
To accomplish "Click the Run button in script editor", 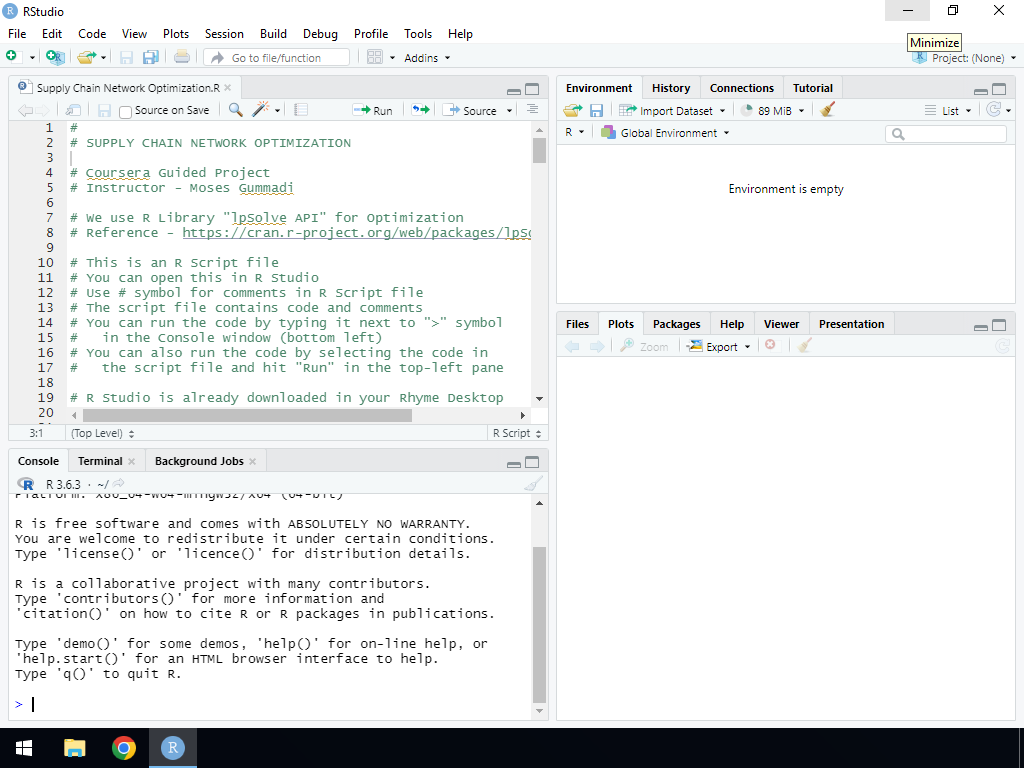I will click(373, 110).
